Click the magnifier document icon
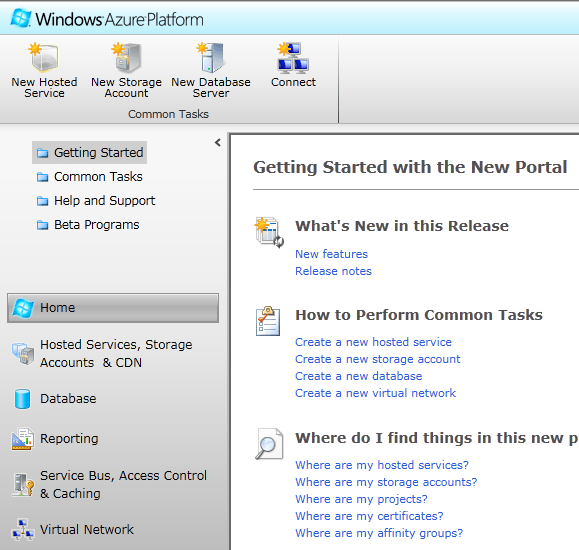 click(269, 444)
